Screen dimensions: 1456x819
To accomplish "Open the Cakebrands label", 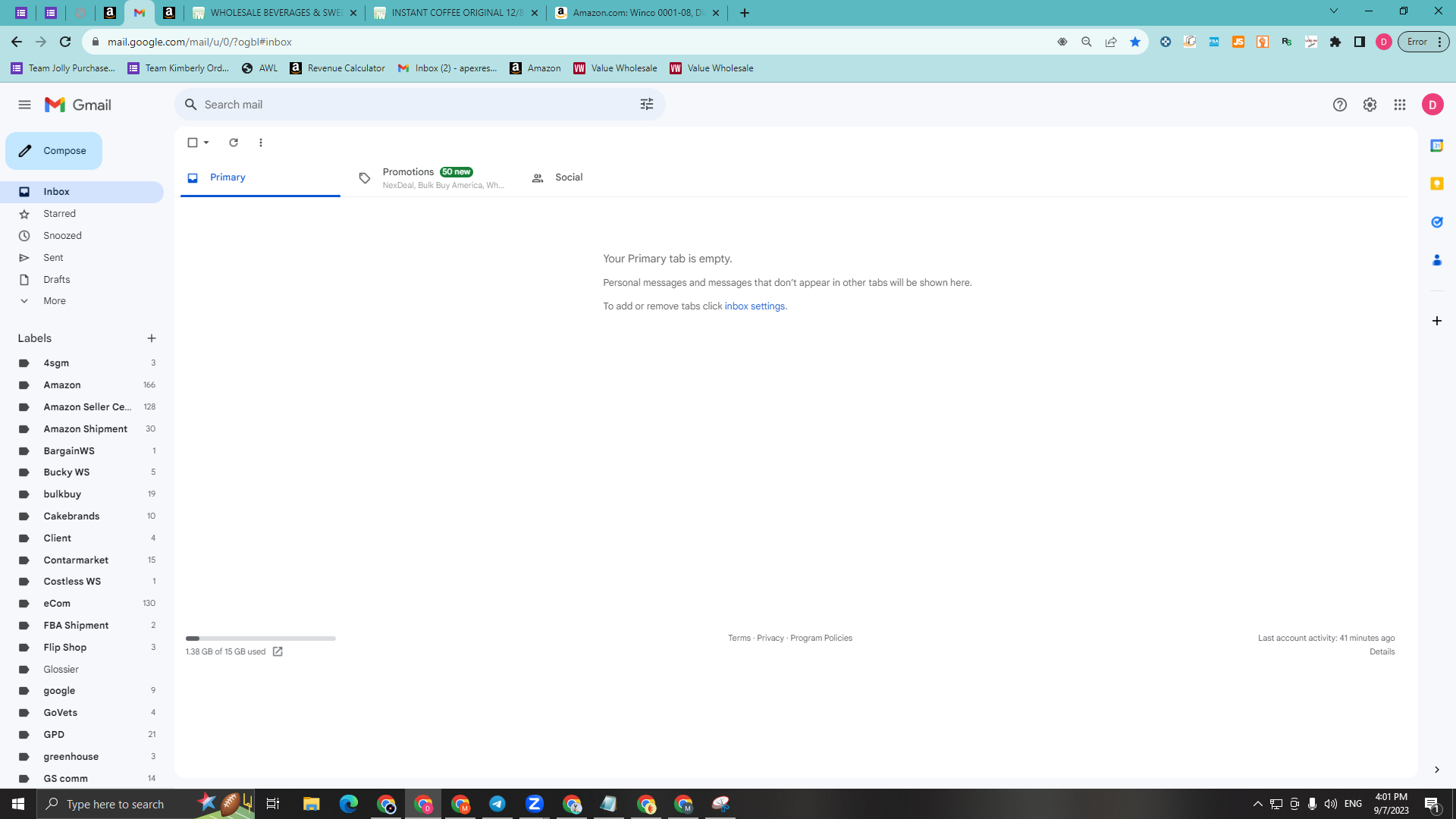I will 71,516.
